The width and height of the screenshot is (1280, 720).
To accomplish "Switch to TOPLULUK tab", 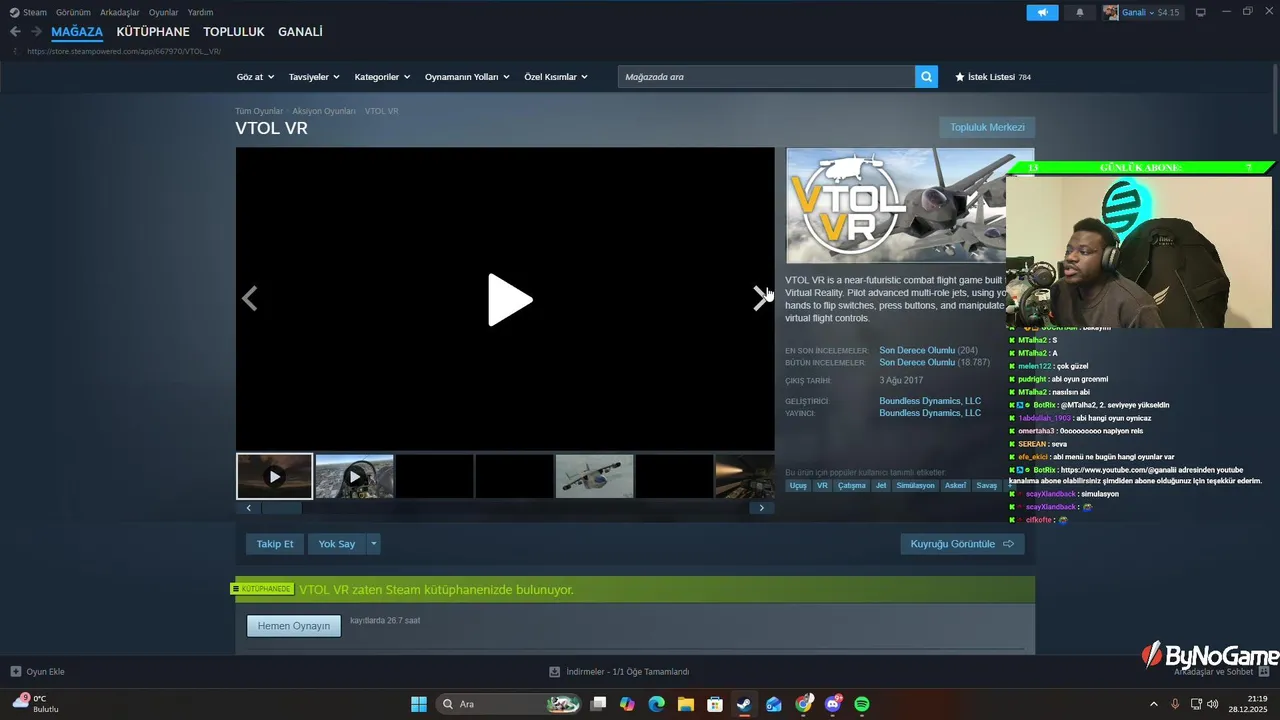I will tap(234, 32).
